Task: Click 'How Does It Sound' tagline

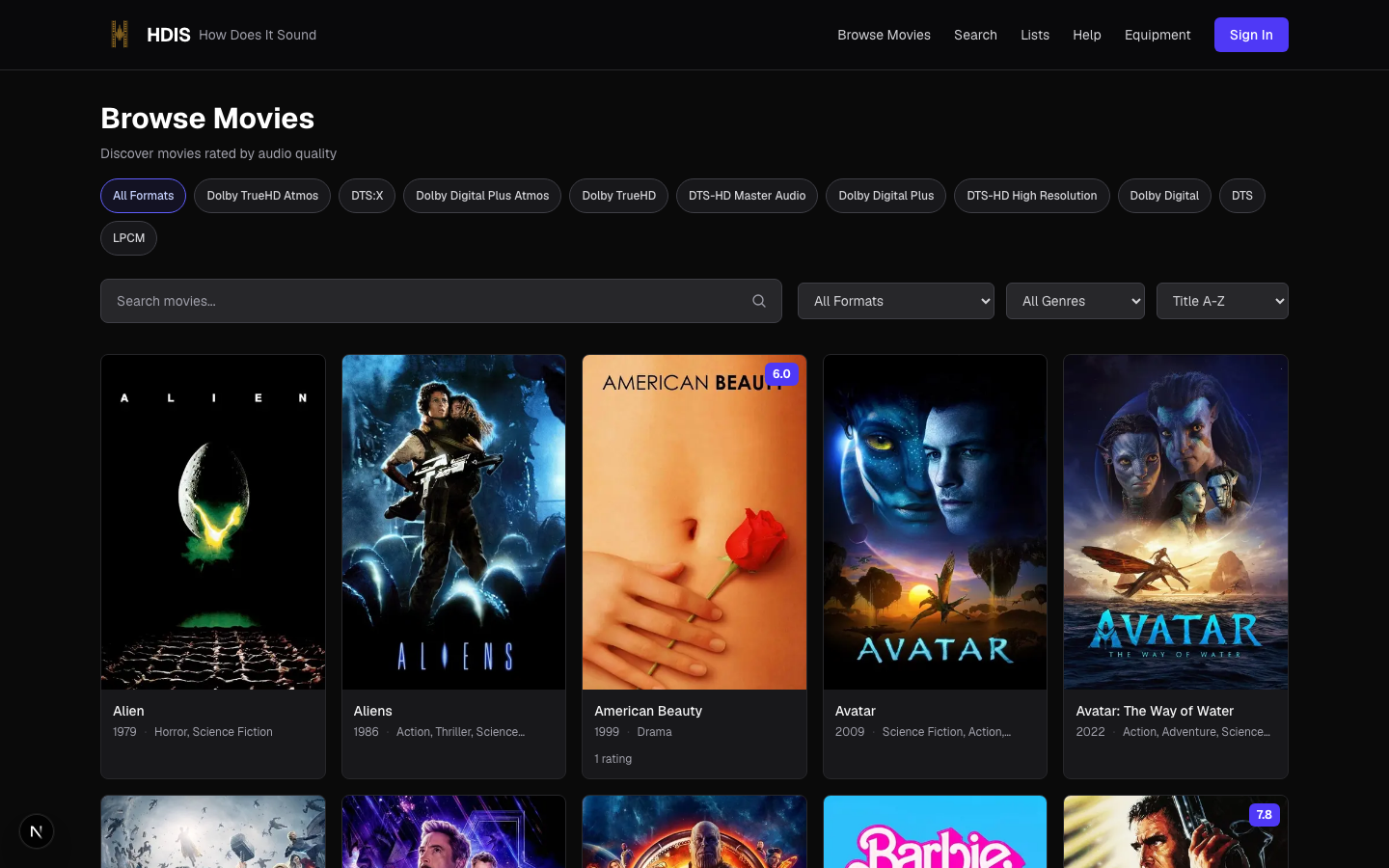Action: [x=258, y=35]
